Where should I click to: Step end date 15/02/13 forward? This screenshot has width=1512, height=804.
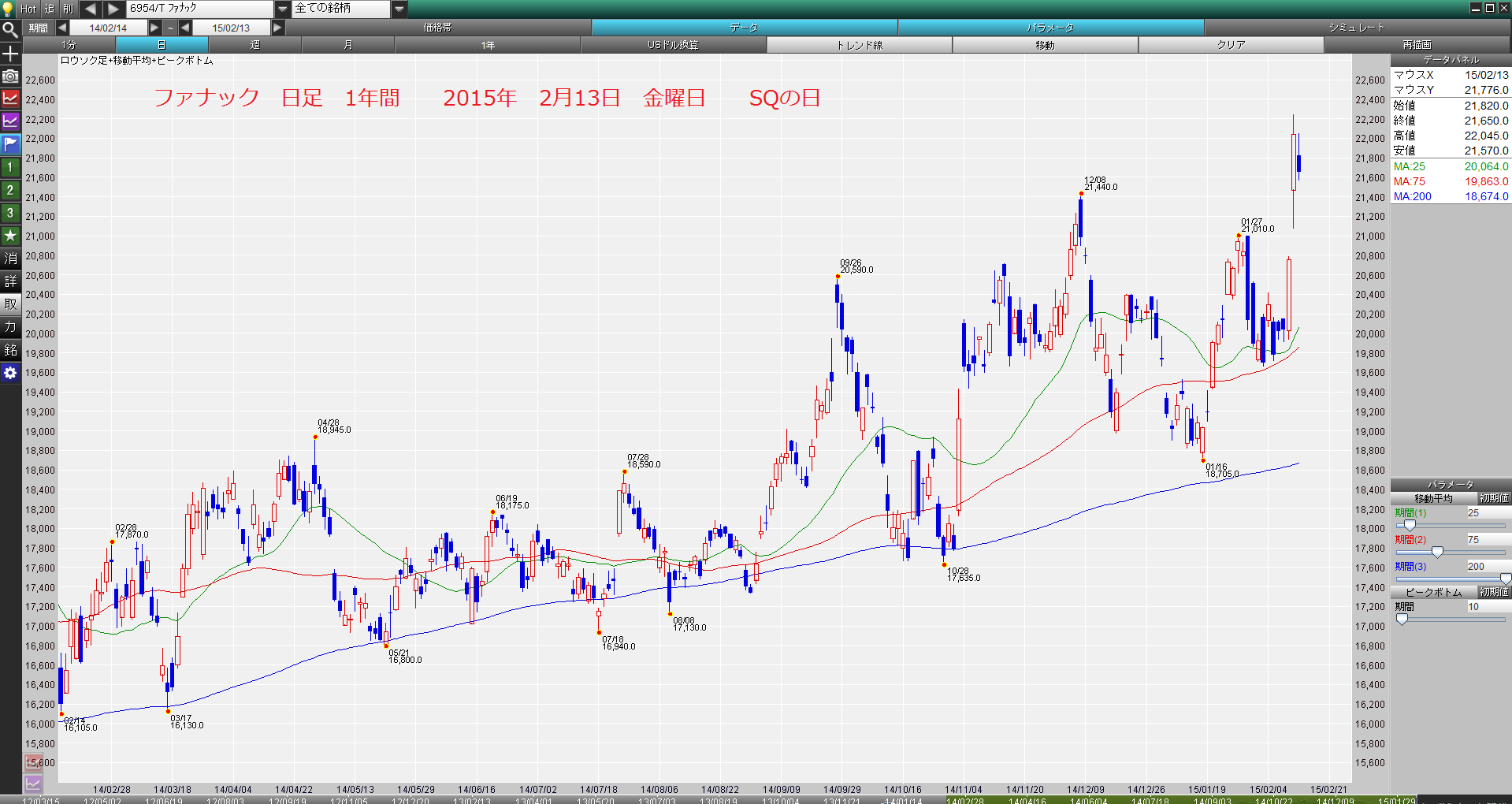277,28
